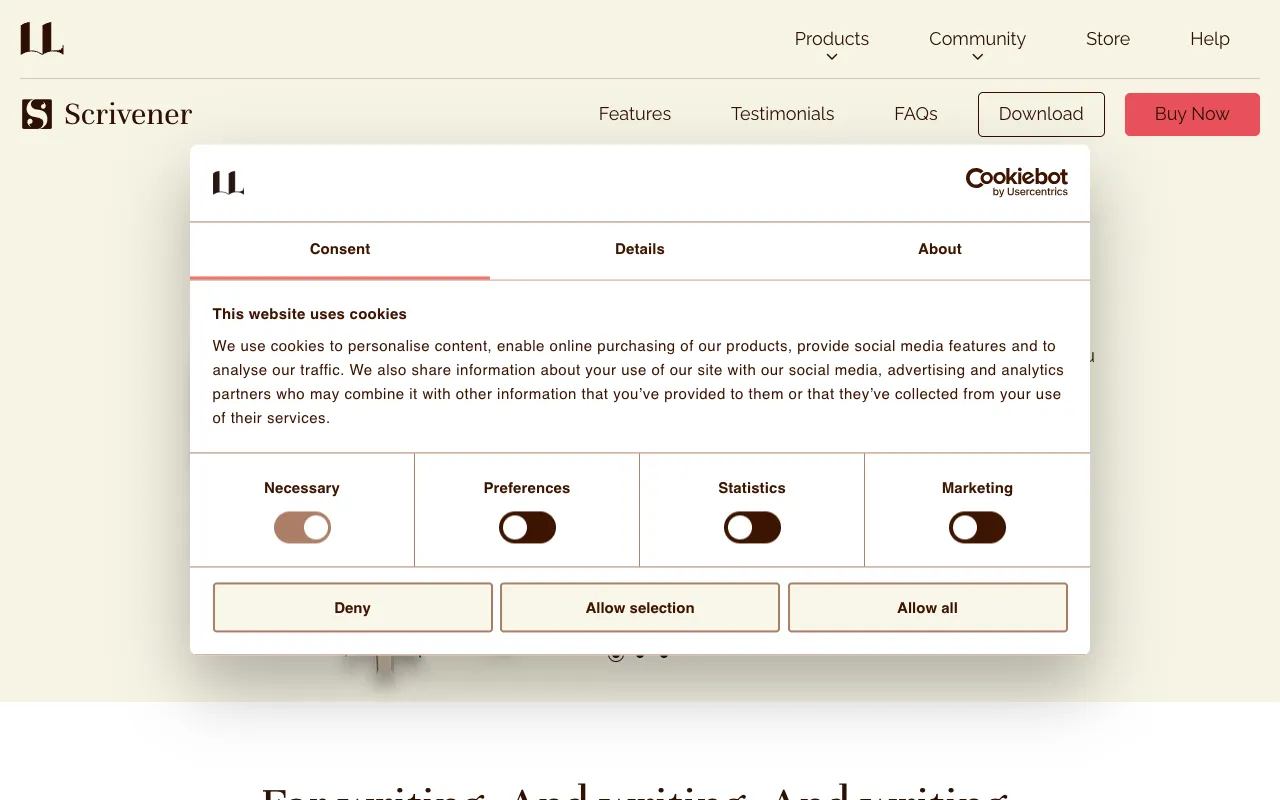Screen dimensions: 1280x800
Task: View the FAQs section
Action: (x=915, y=113)
